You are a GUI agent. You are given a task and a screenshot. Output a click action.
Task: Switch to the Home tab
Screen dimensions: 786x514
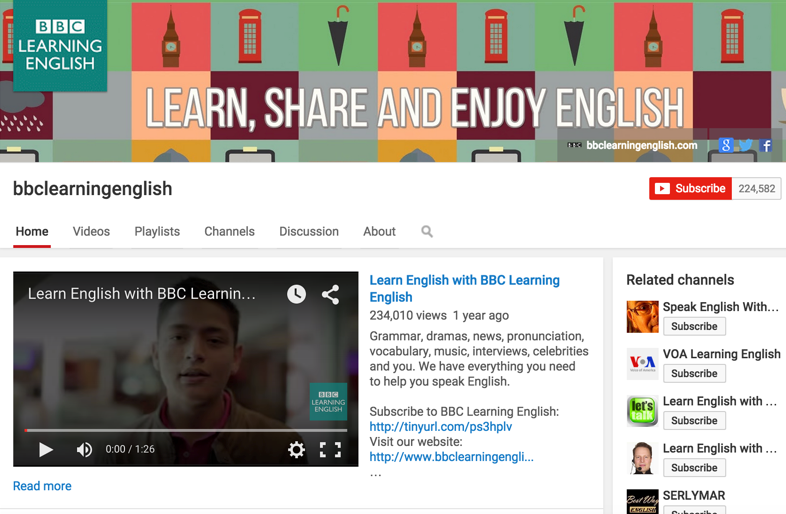pos(32,231)
